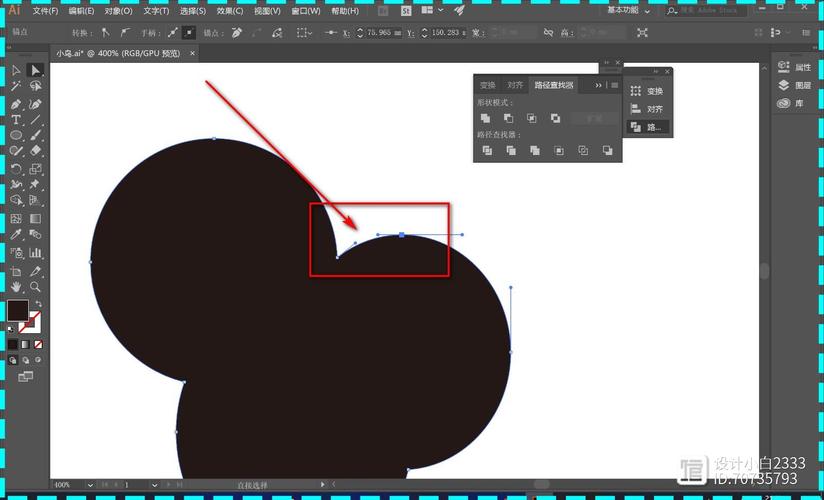The width and height of the screenshot is (824, 500).
Task: Click the Divide pathfinder icon
Action: (x=487, y=151)
